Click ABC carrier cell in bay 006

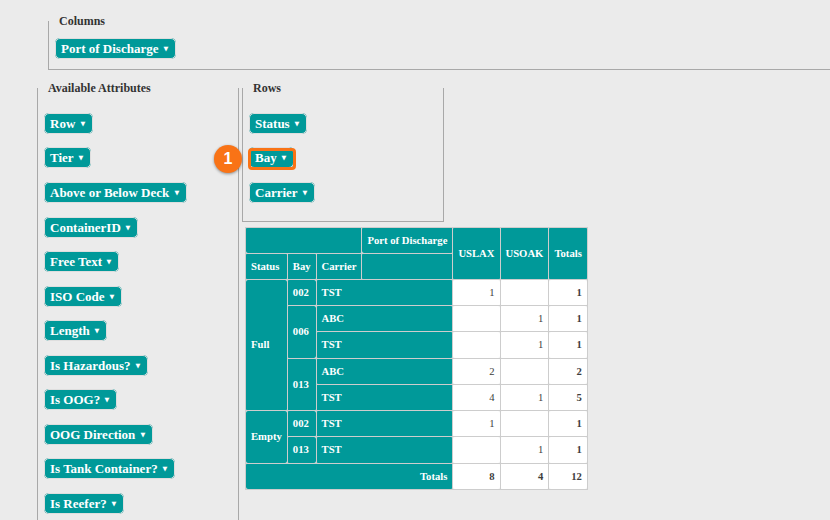click(384, 319)
